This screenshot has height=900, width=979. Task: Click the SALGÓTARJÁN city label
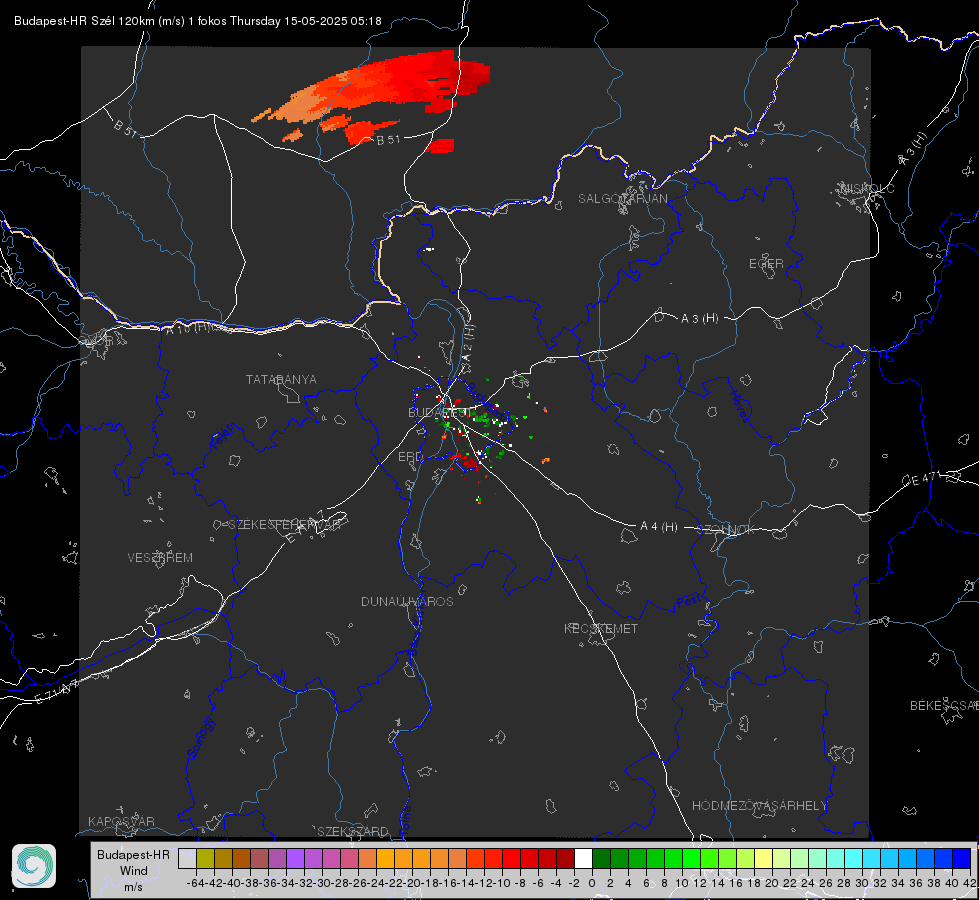point(622,199)
